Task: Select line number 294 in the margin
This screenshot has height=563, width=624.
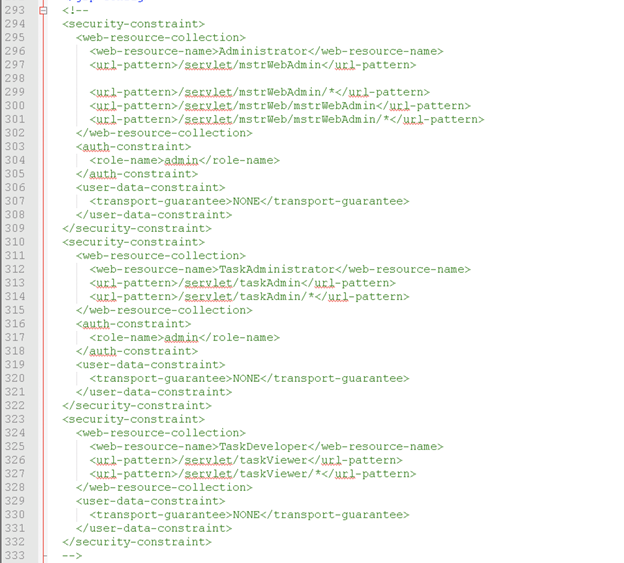Action: point(15,24)
